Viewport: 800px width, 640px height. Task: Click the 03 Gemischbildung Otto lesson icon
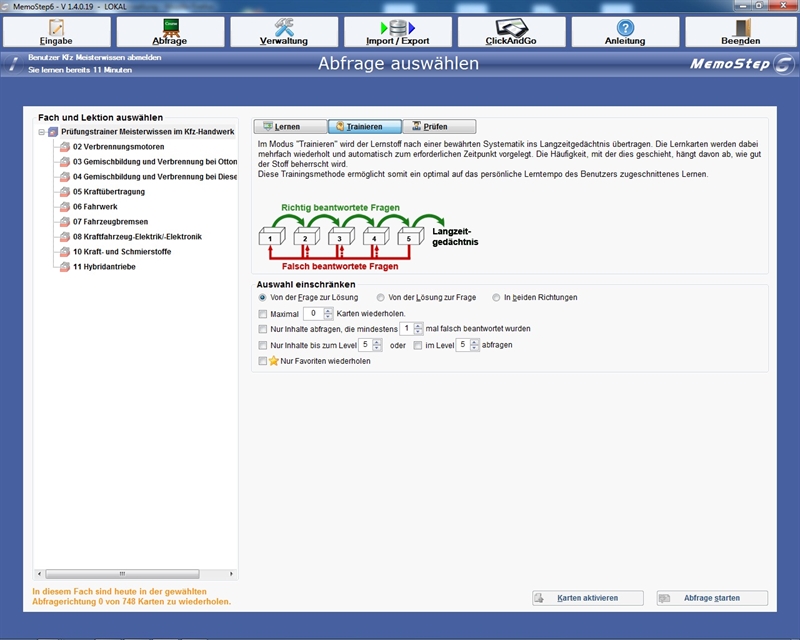[x=65, y=162]
